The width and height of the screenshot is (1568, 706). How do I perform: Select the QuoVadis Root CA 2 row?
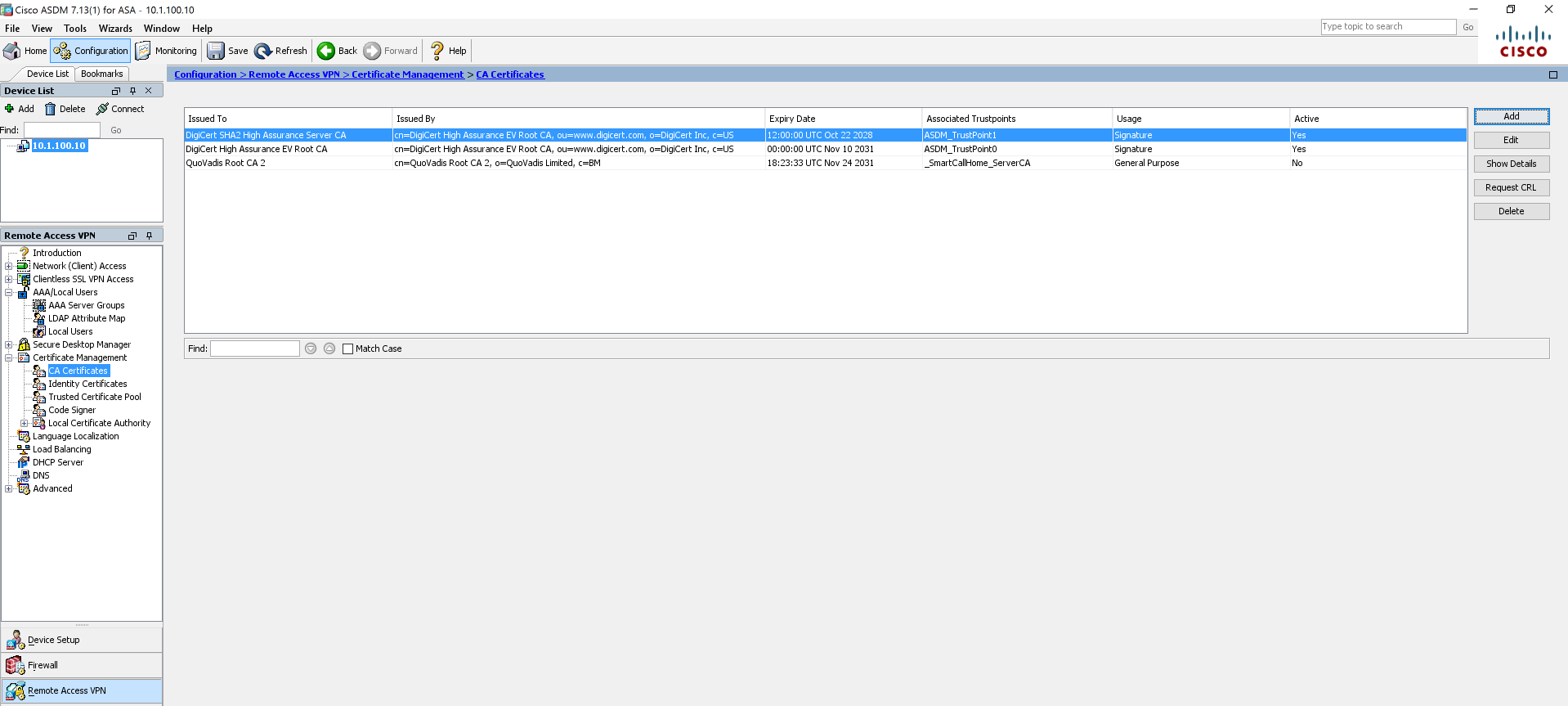point(226,163)
